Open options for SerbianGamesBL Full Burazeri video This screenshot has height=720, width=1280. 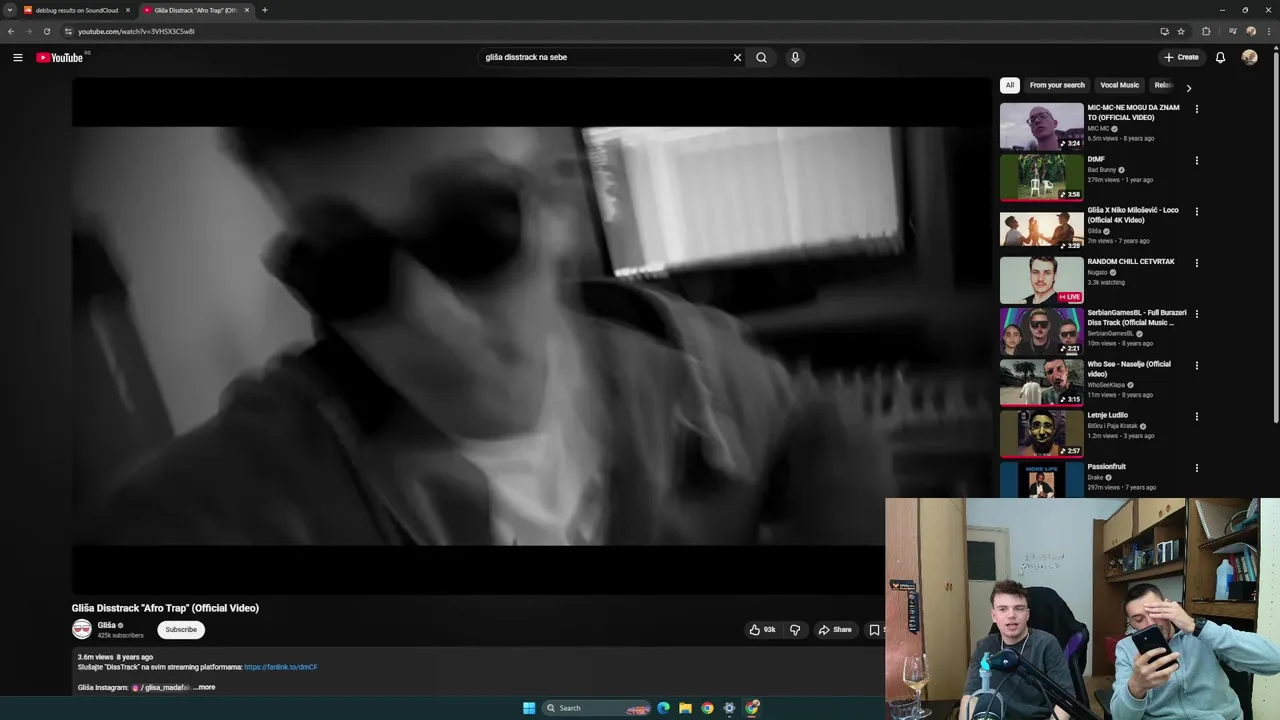(x=1196, y=314)
